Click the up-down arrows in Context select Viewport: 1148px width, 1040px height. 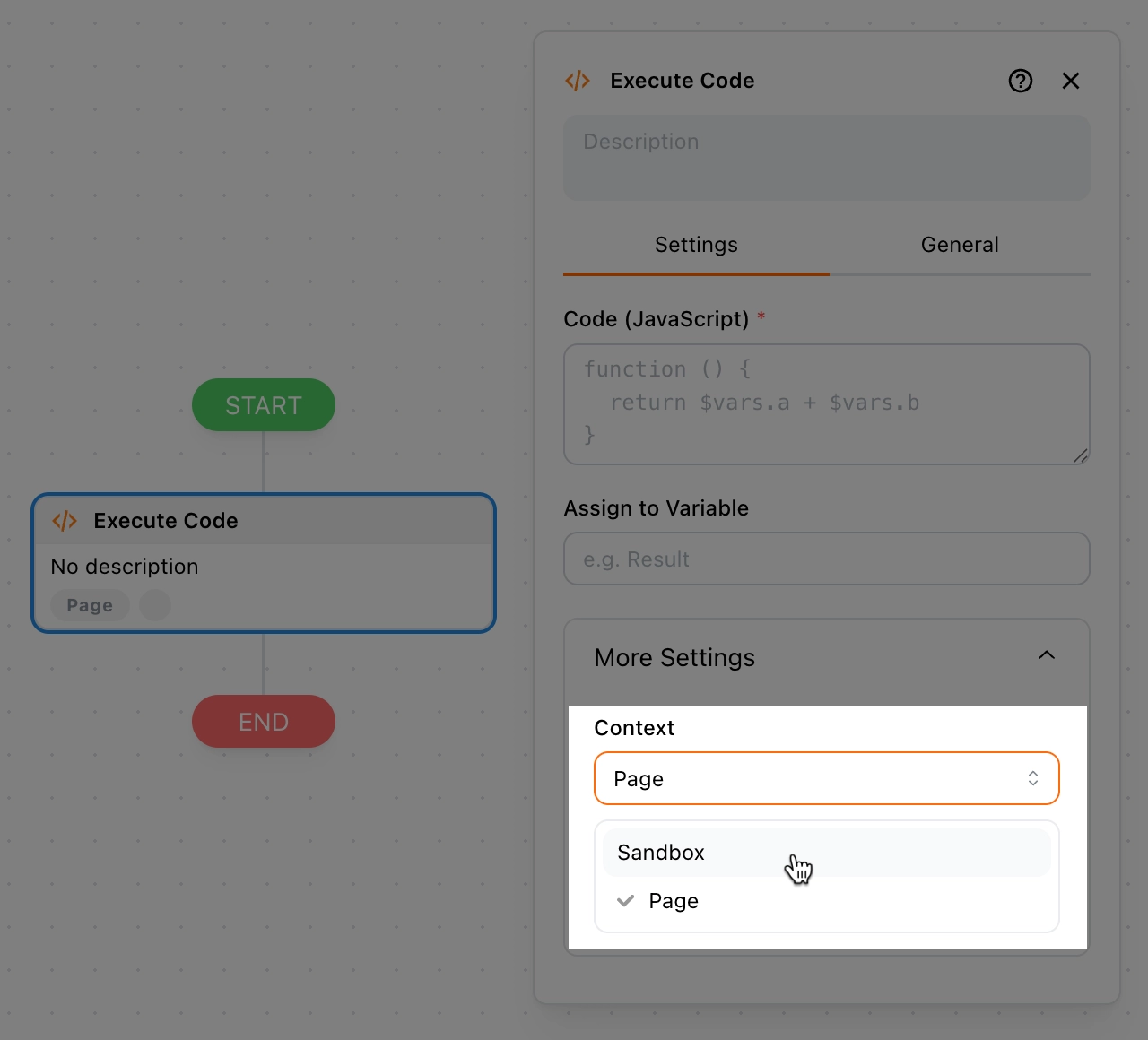(1033, 778)
